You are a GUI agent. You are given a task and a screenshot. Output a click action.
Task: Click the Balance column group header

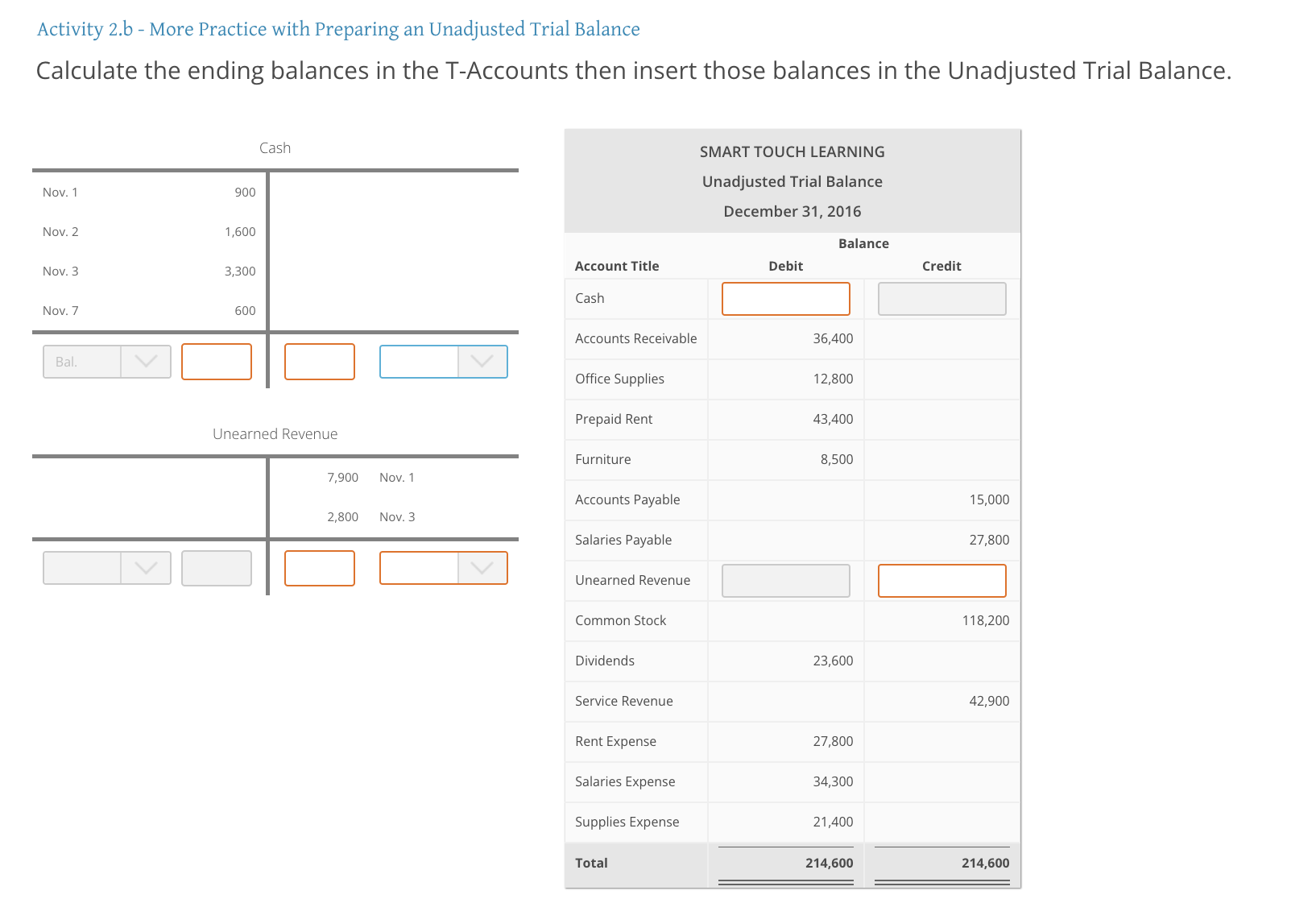click(x=863, y=243)
